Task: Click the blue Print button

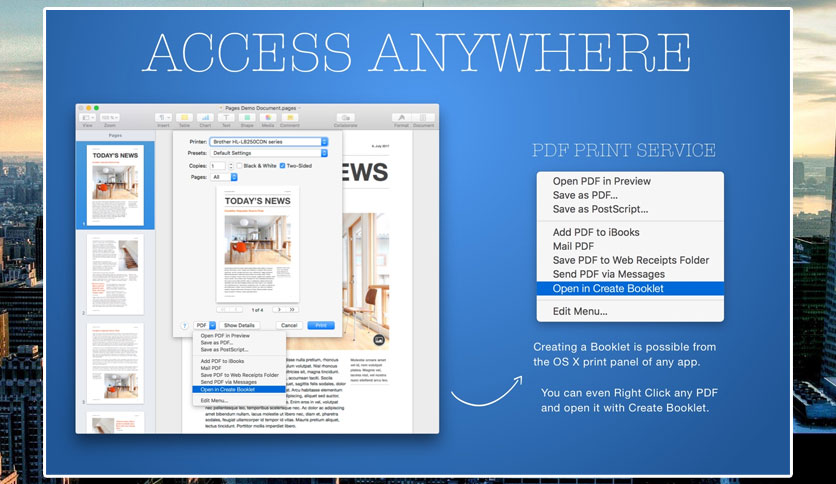Action: 321,325
